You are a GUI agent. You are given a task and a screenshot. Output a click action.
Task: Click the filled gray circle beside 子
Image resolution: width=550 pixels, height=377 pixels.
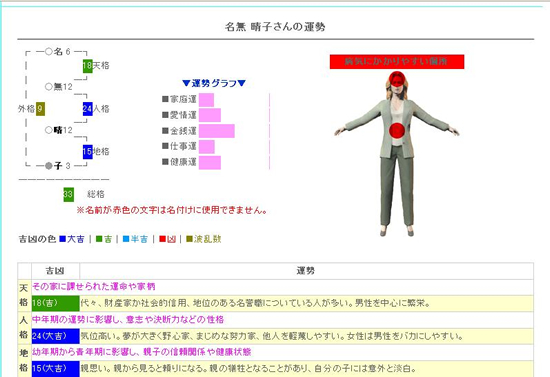point(49,166)
